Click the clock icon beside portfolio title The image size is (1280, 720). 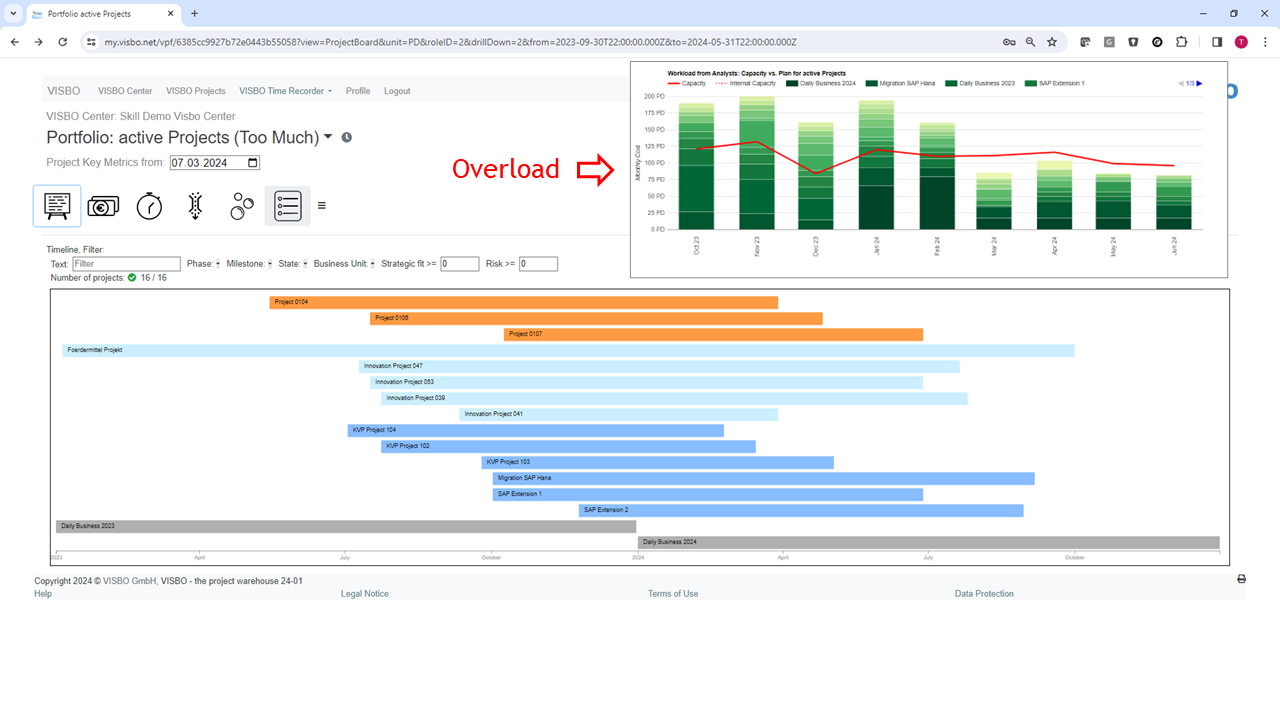pos(346,138)
